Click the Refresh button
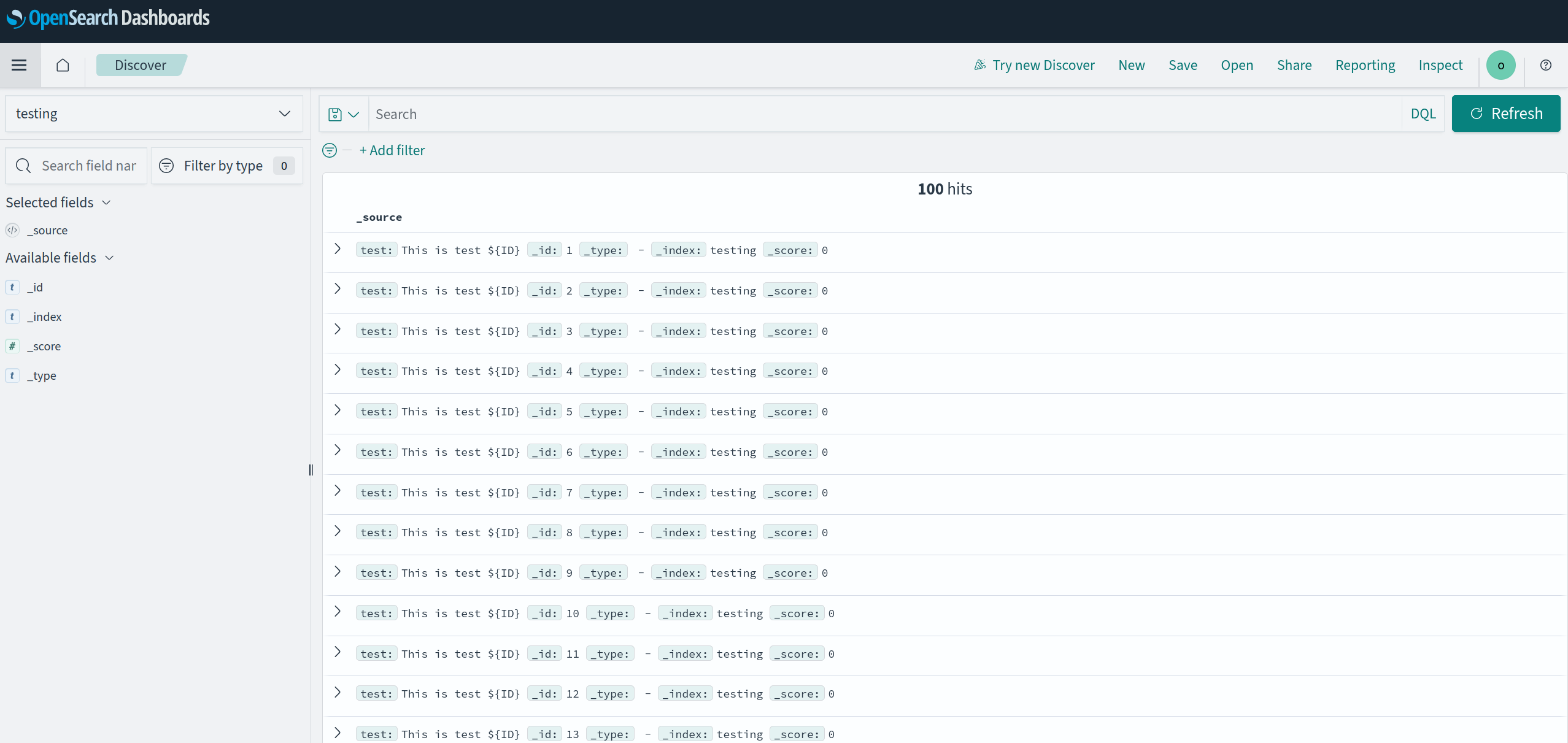The image size is (1568, 743). coord(1505,114)
